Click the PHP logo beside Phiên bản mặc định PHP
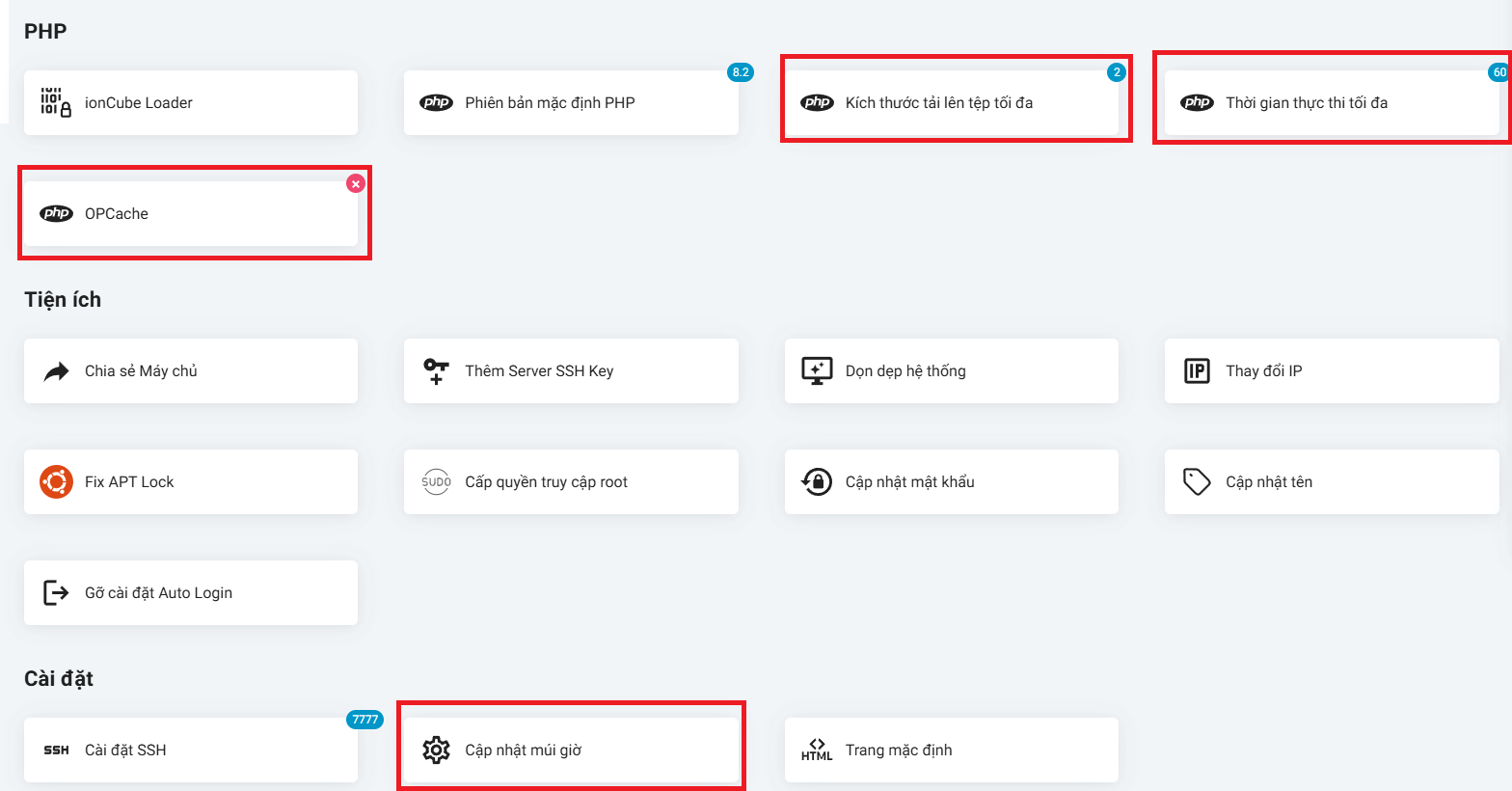 pos(436,102)
